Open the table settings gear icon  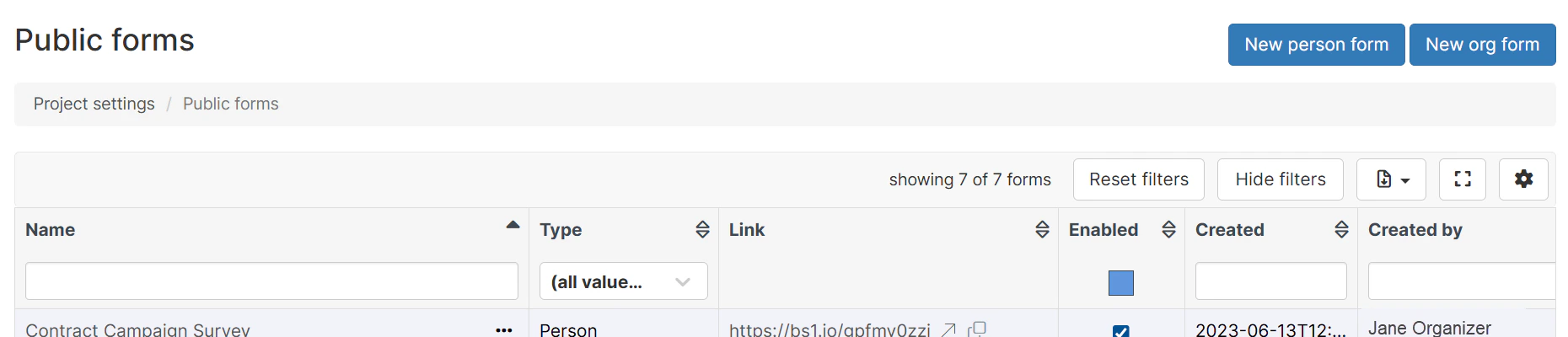1523,179
